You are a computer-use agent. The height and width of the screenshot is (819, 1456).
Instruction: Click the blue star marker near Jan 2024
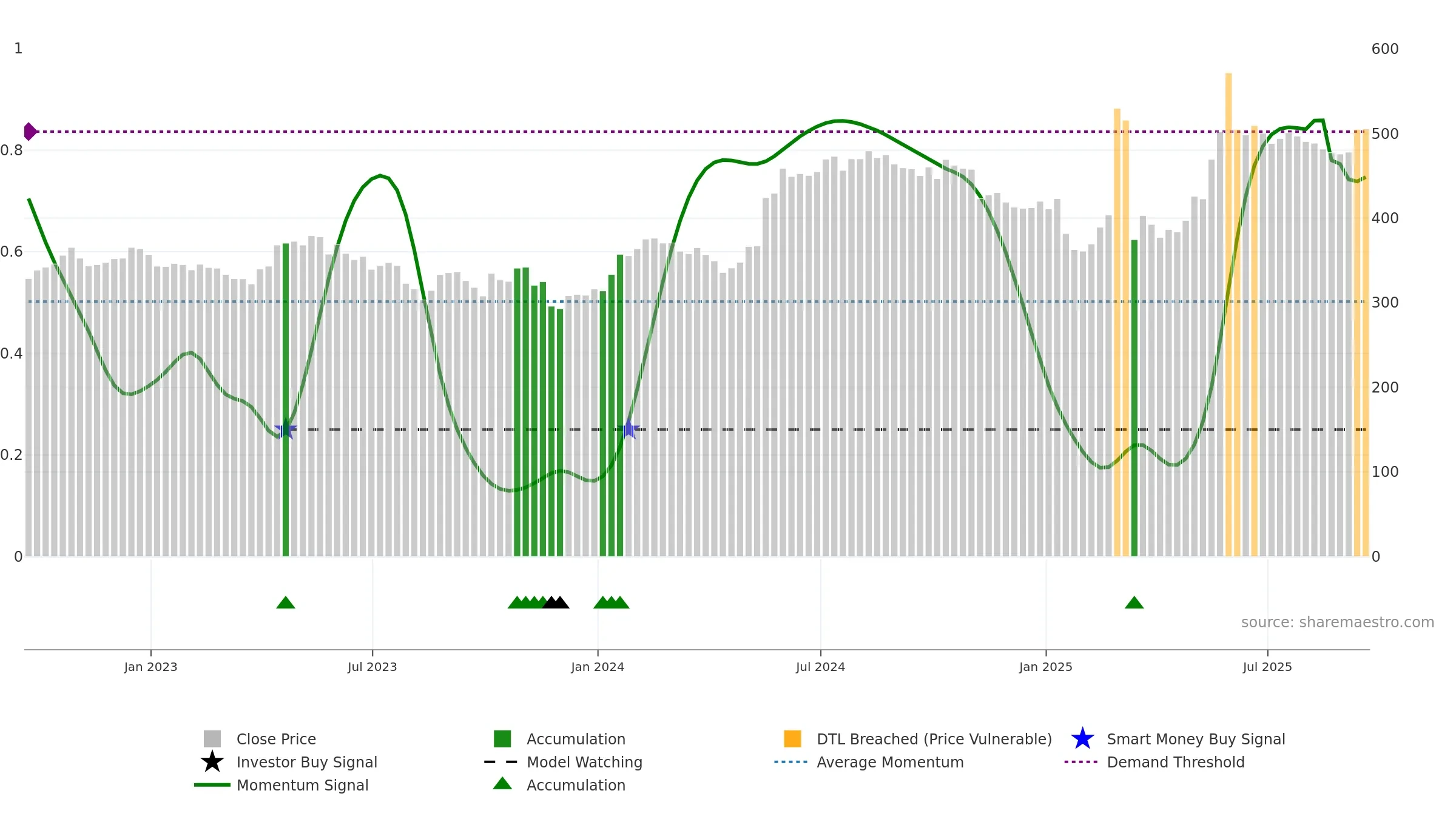coord(629,429)
